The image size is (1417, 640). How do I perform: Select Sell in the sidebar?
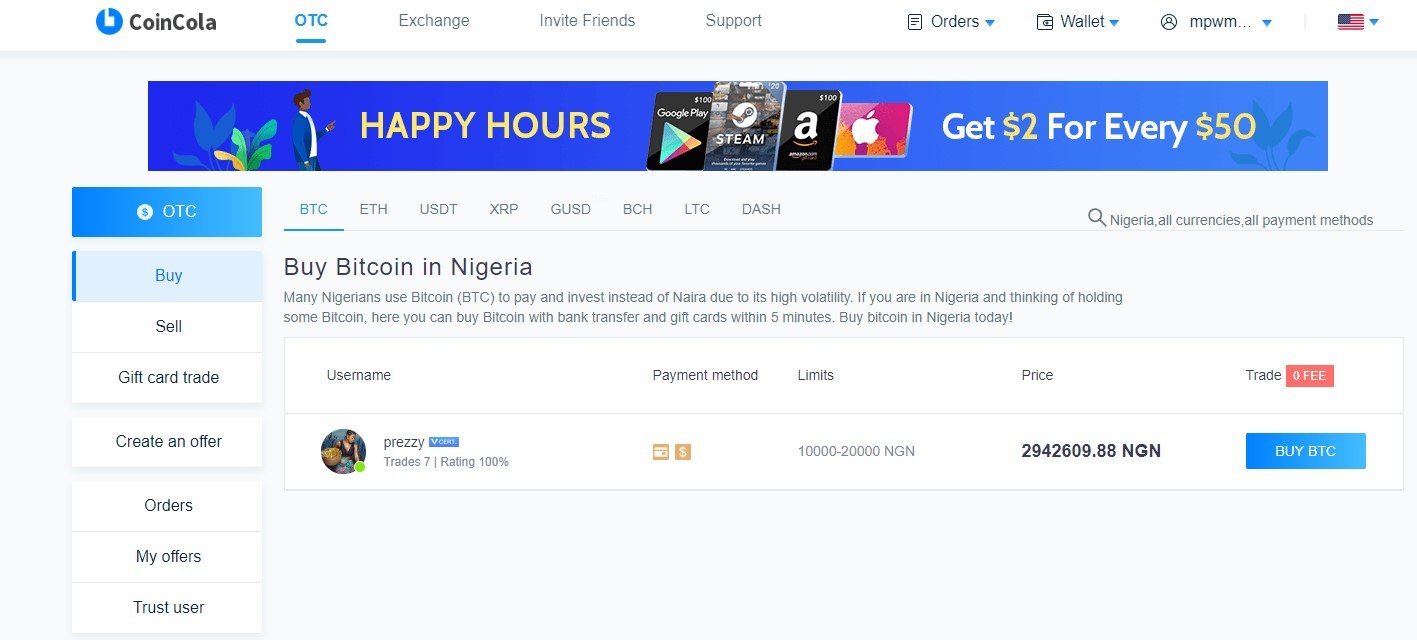tap(168, 327)
